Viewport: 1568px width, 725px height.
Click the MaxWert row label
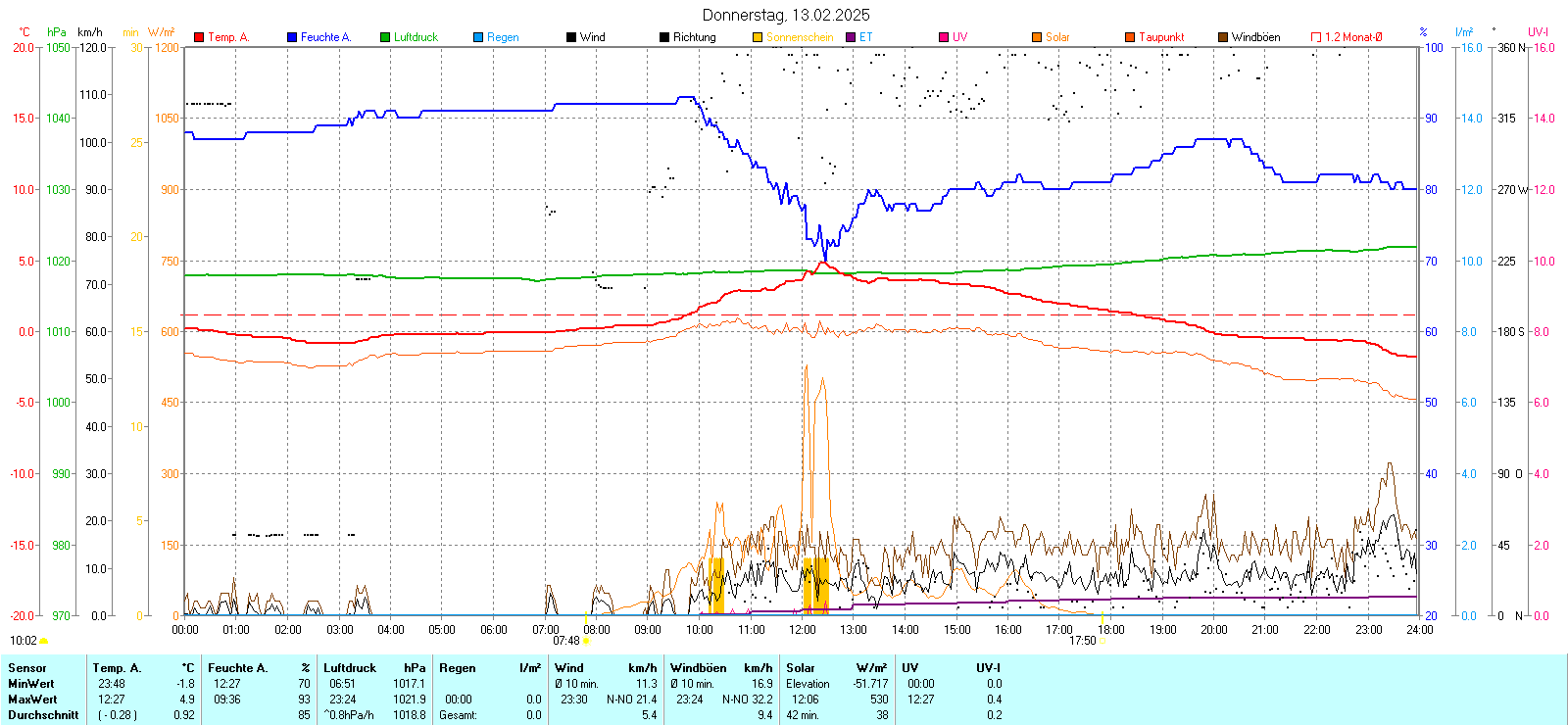(32, 700)
